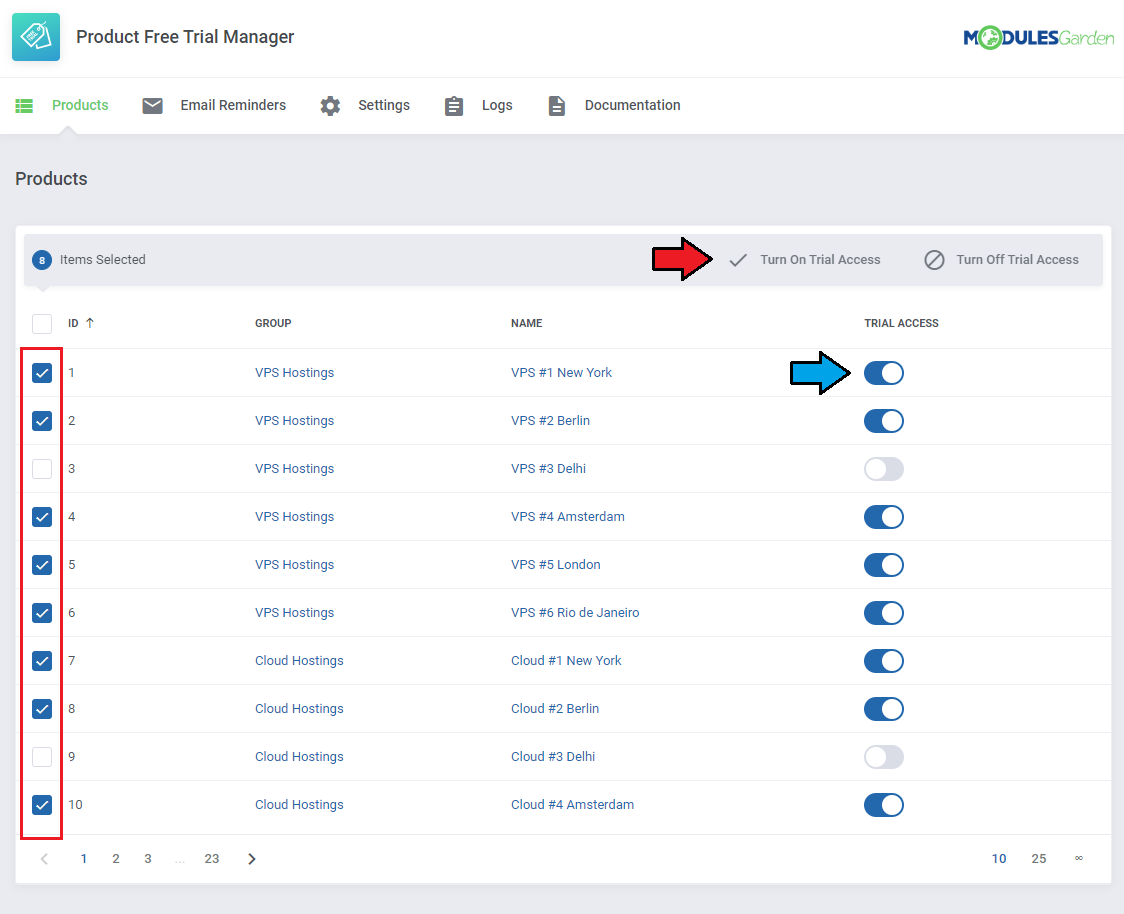The width and height of the screenshot is (1124, 914).
Task: Sort by the TRIAL ACCESS column header
Action: coord(901,323)
